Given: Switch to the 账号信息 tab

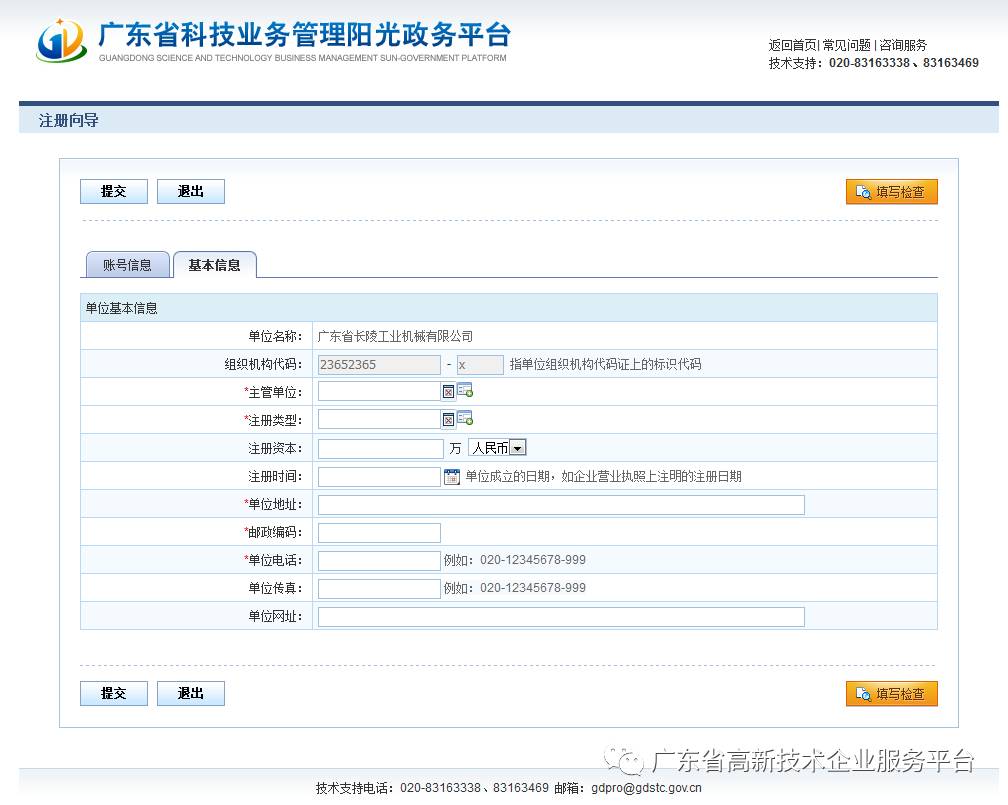Looking at the screenshot, I should (x=127, y=265).
